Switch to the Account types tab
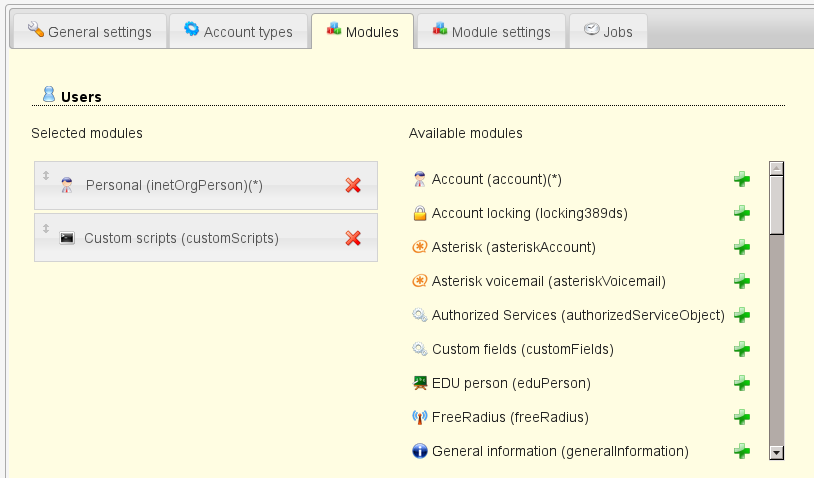 click(238, 32)
